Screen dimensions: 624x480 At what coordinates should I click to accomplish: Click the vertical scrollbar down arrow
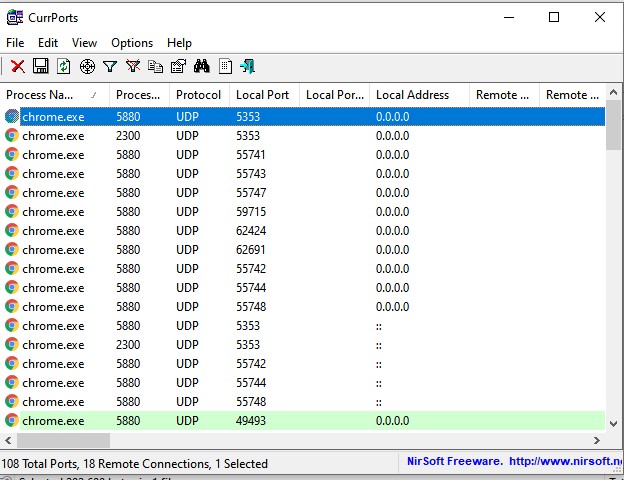click(614, 424)
